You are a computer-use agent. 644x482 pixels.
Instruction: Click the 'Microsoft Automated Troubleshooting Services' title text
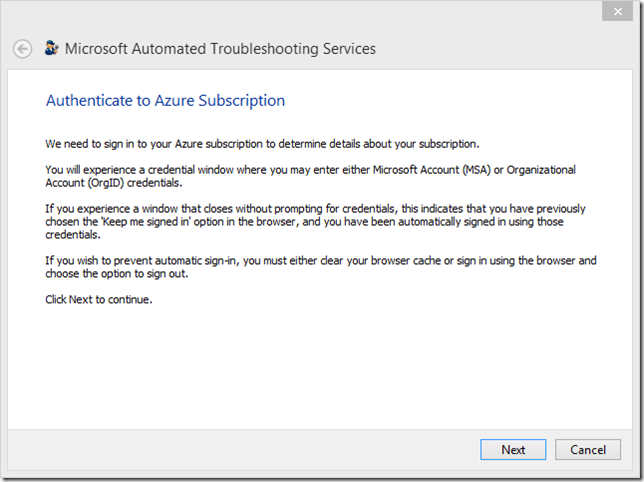point(220,49)
